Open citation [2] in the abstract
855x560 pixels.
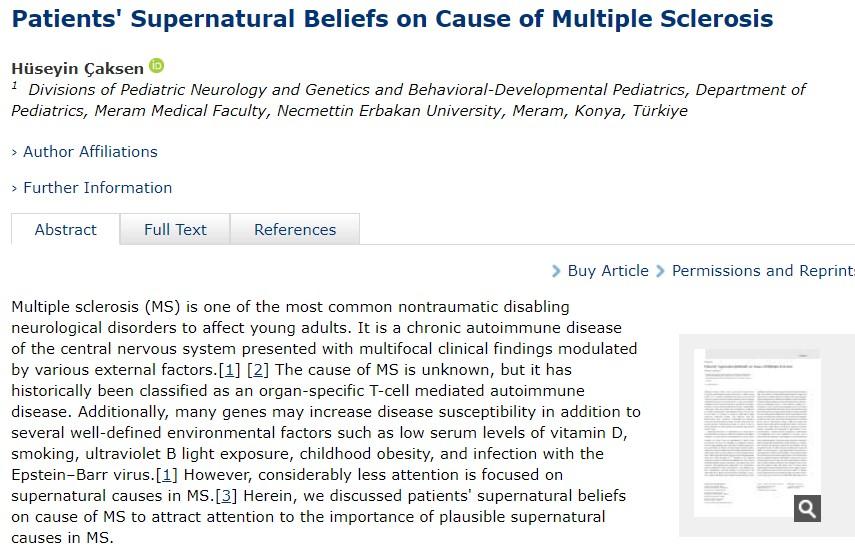pyautogui.click(x=259, y=371)
